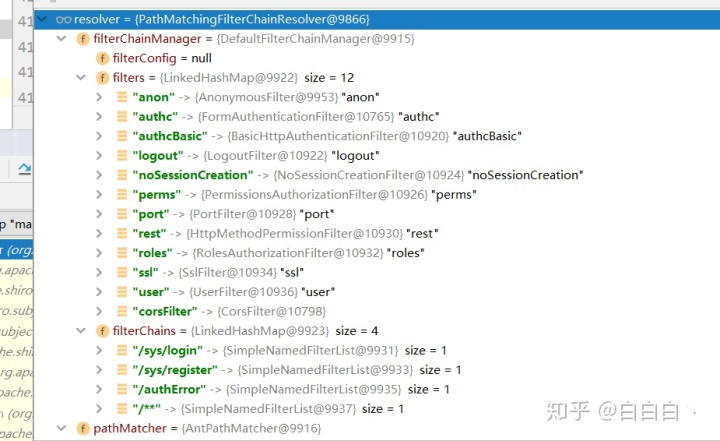Click the map entry icon of "port"
The width and height of the screenshot is (720, 441).
[122, 214]
